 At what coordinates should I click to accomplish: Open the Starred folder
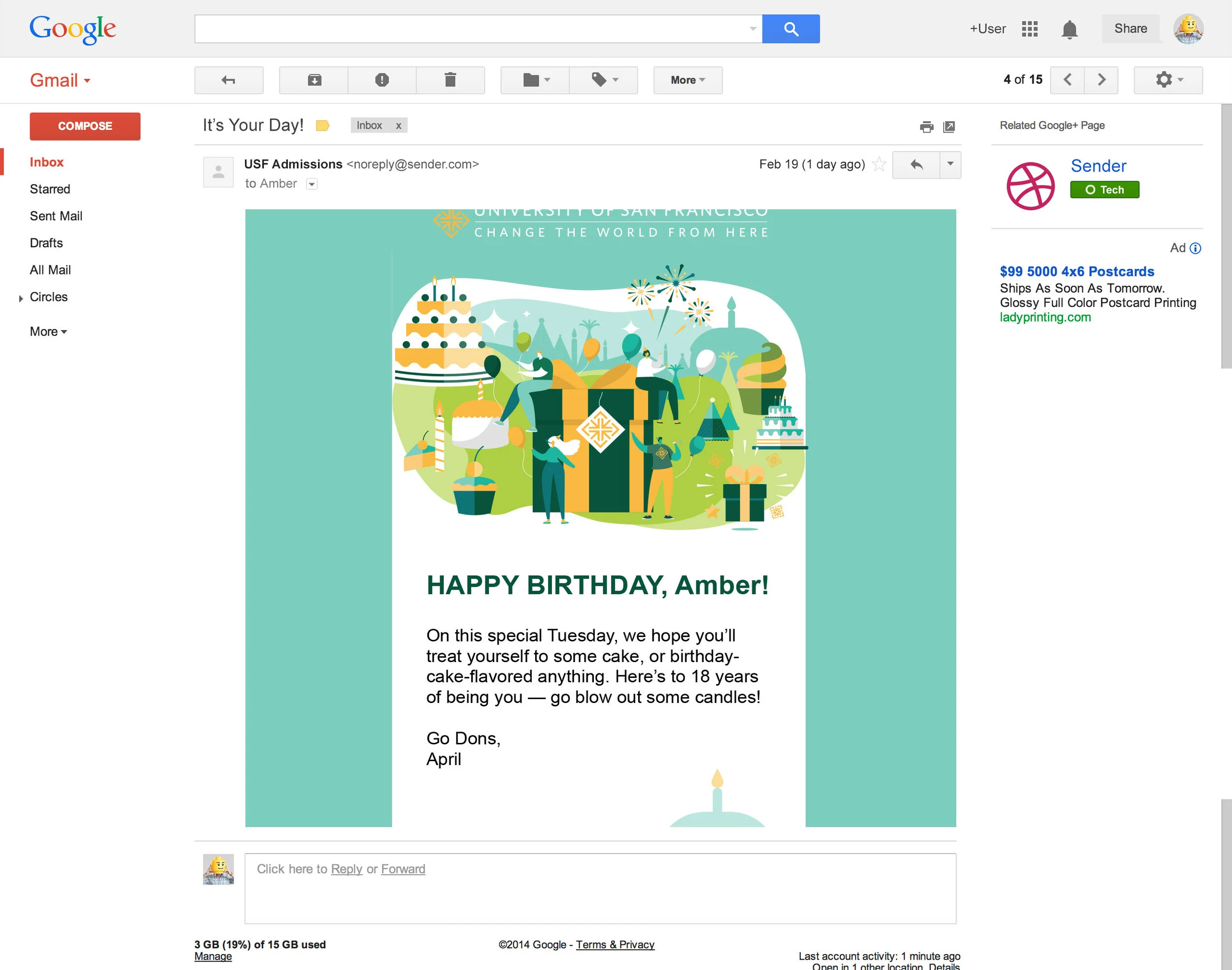tap(50, 189)
